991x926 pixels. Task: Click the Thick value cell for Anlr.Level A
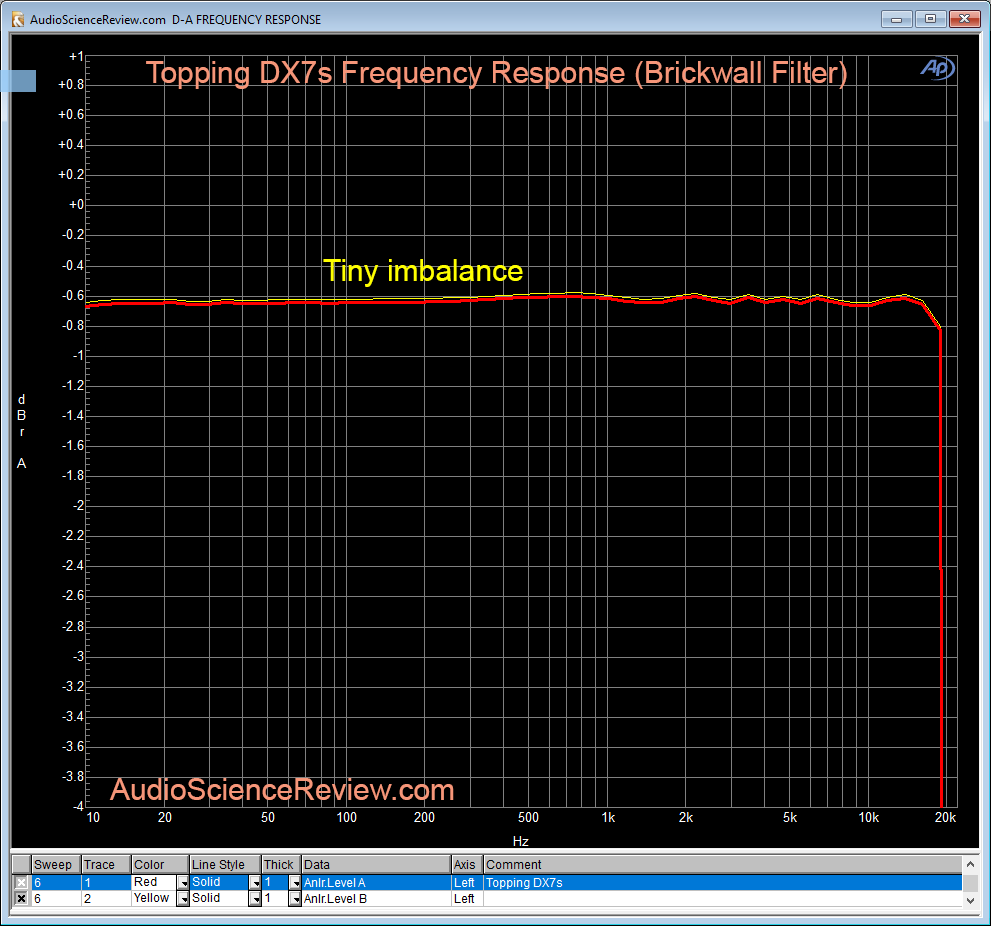[x=276, y=882]
